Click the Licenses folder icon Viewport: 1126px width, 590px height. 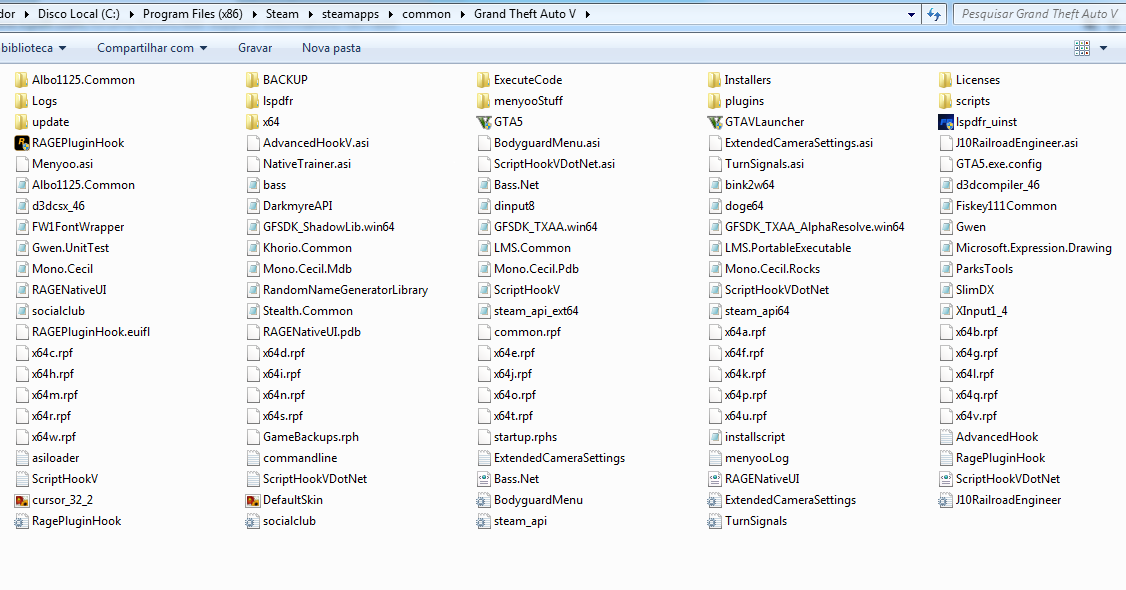pyautogui.click(x=946, y=80)
